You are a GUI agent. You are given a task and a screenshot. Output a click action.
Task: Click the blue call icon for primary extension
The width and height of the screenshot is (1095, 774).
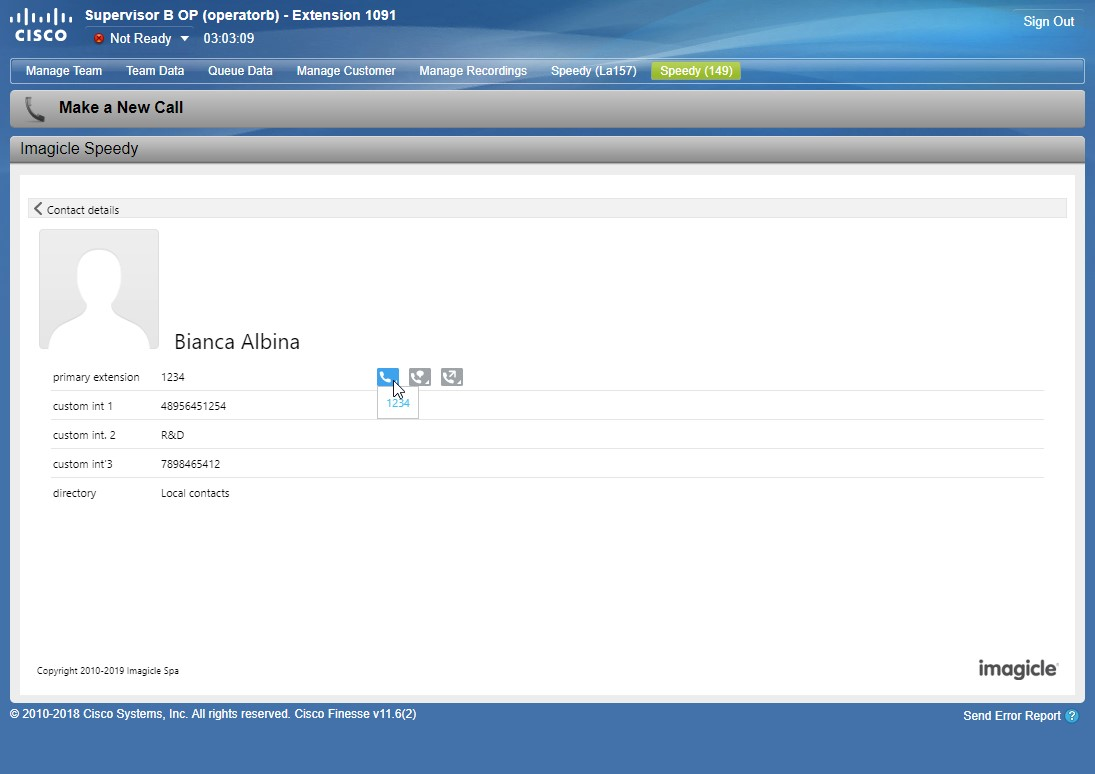coord(387,377)
